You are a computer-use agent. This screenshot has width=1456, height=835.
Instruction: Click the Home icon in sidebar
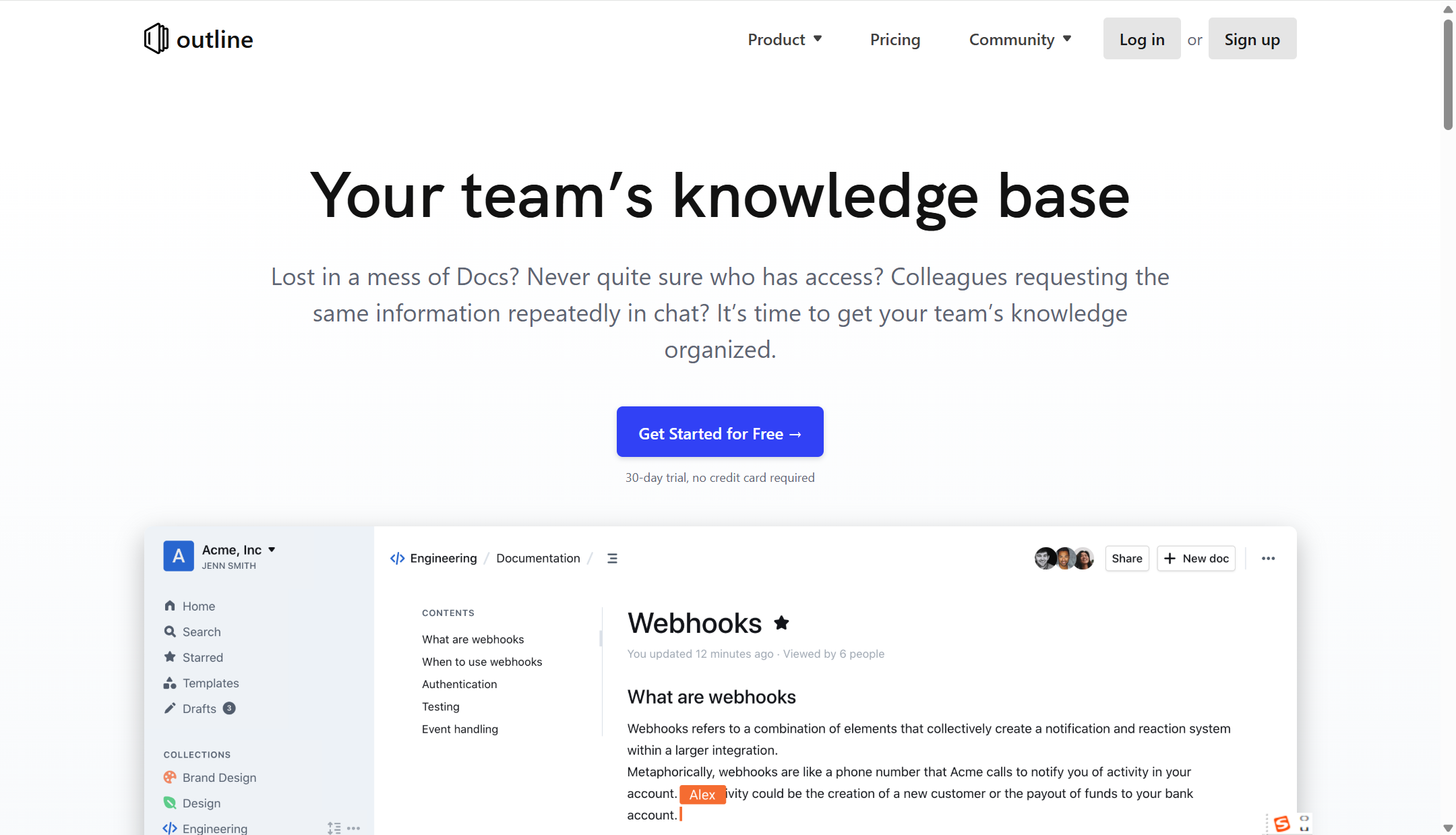pyautogui.click(x=170, y=605)
